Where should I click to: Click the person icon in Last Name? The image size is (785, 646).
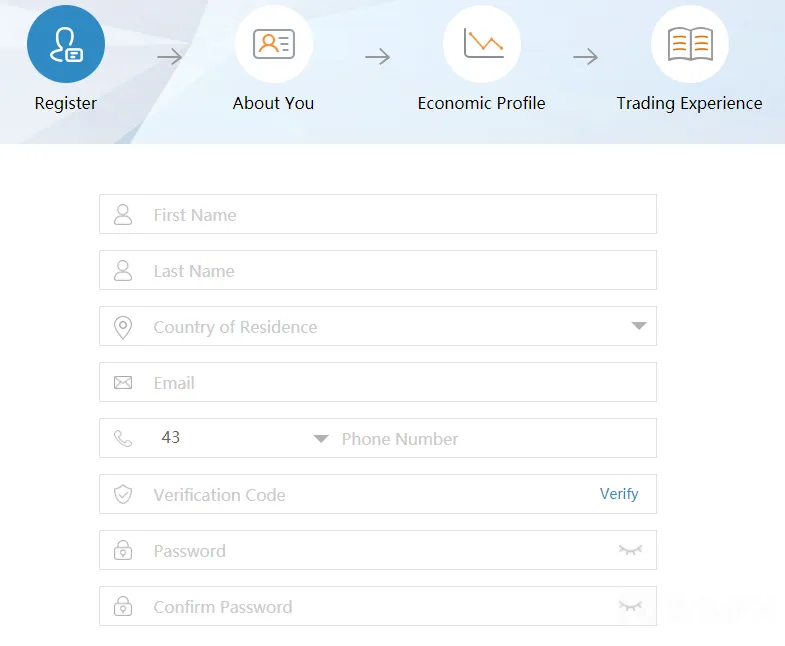123,270
